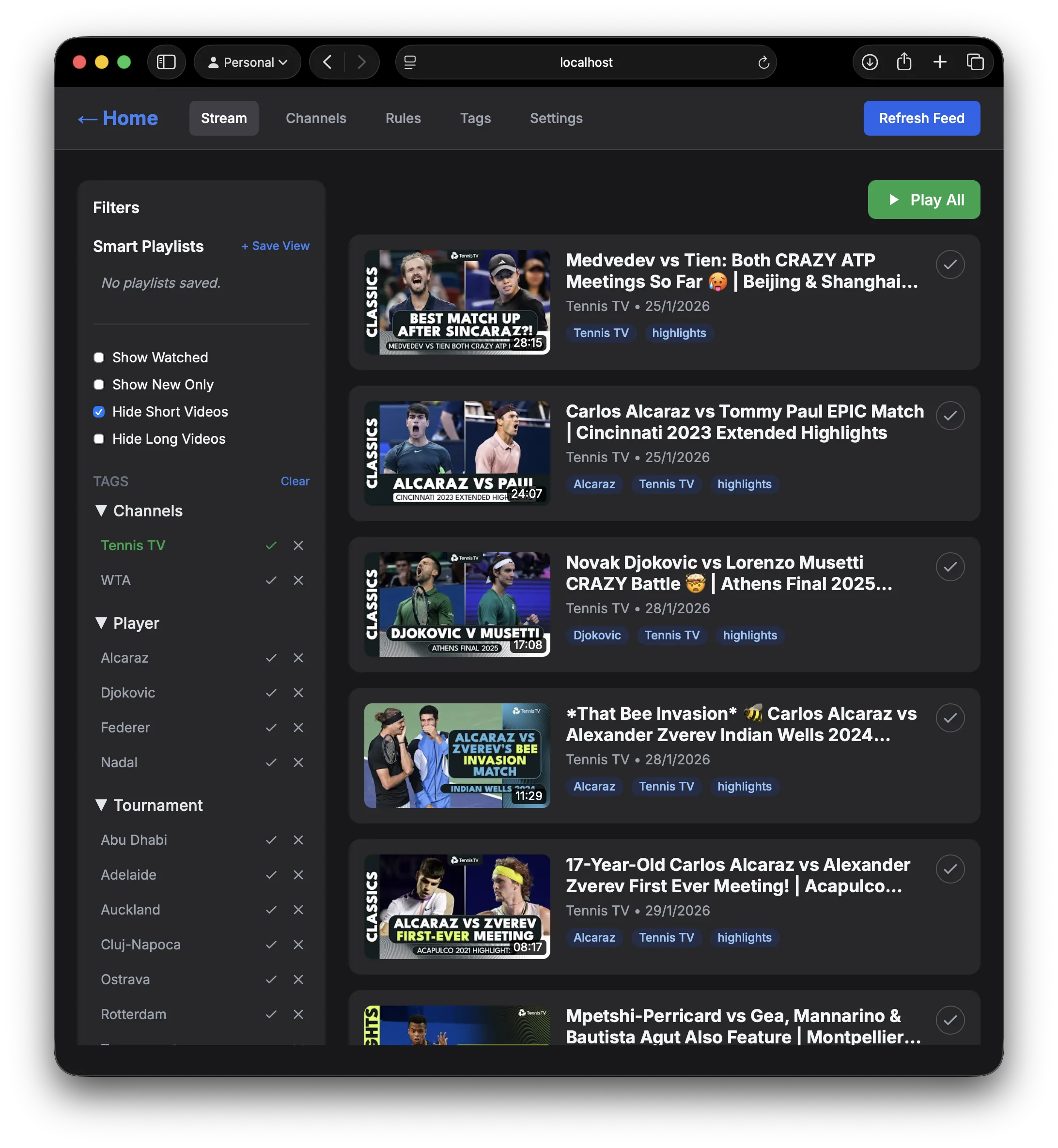
Task: Click the Tennis TV tag on the Acapulco video
Action: point(667,938)
